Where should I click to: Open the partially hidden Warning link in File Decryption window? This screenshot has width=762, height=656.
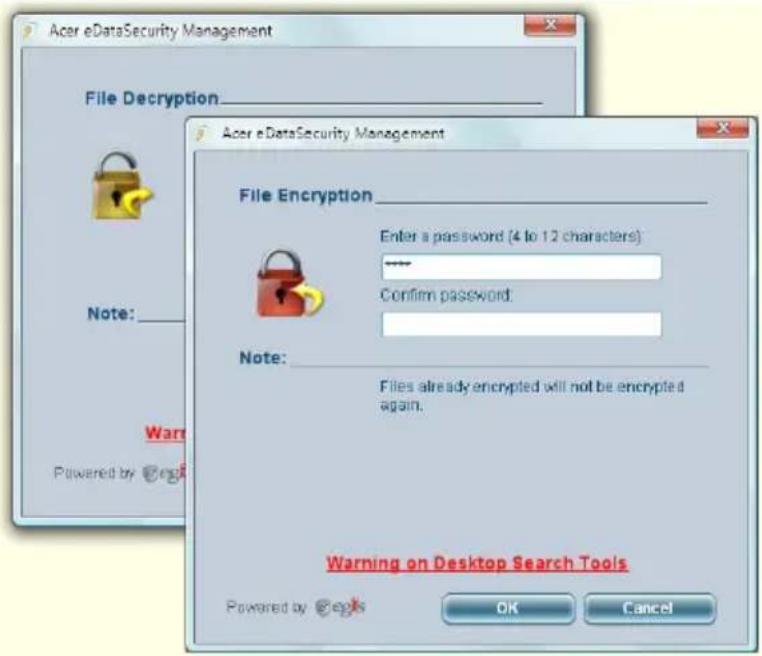165,432
